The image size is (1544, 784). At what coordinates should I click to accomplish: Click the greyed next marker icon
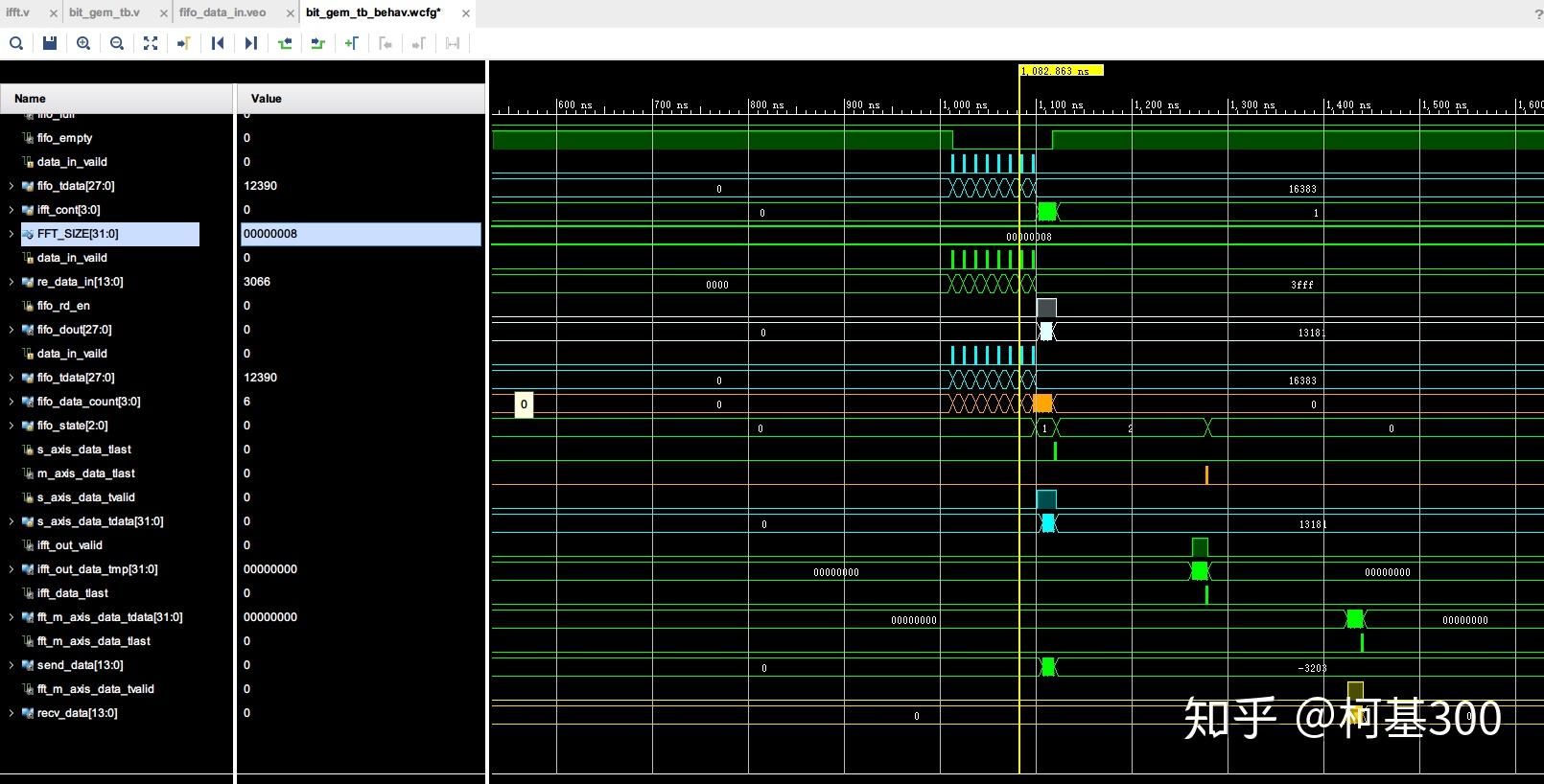point(419,43)
